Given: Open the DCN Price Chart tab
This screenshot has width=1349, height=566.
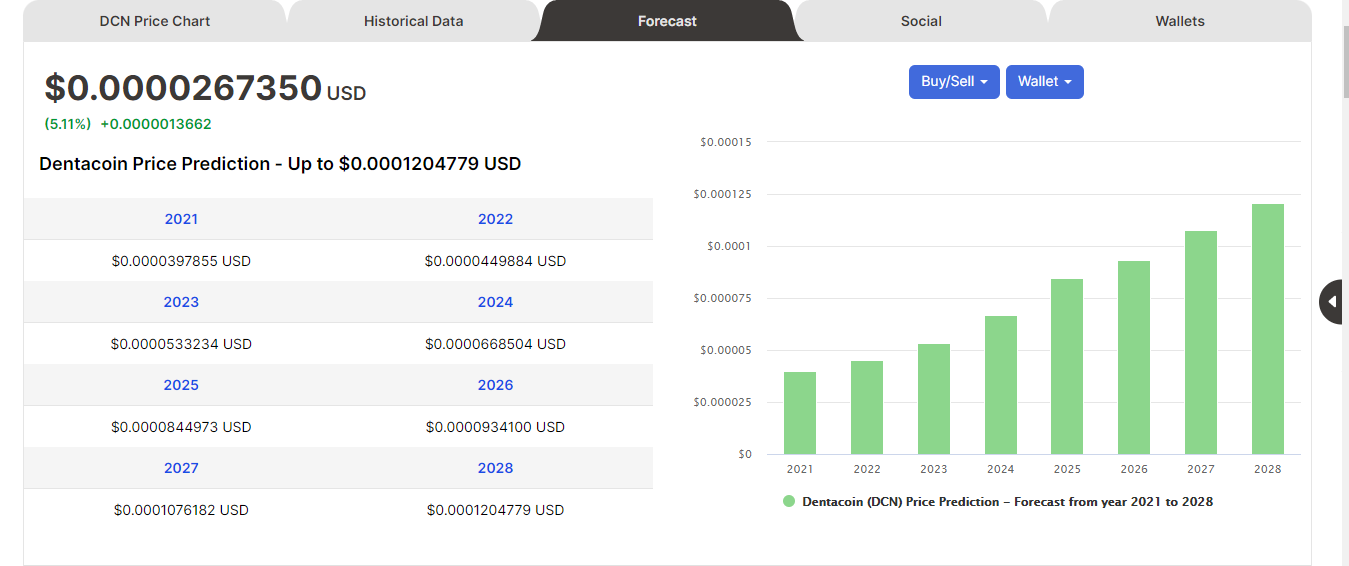Looking at the screenshot, I should 155,21.
